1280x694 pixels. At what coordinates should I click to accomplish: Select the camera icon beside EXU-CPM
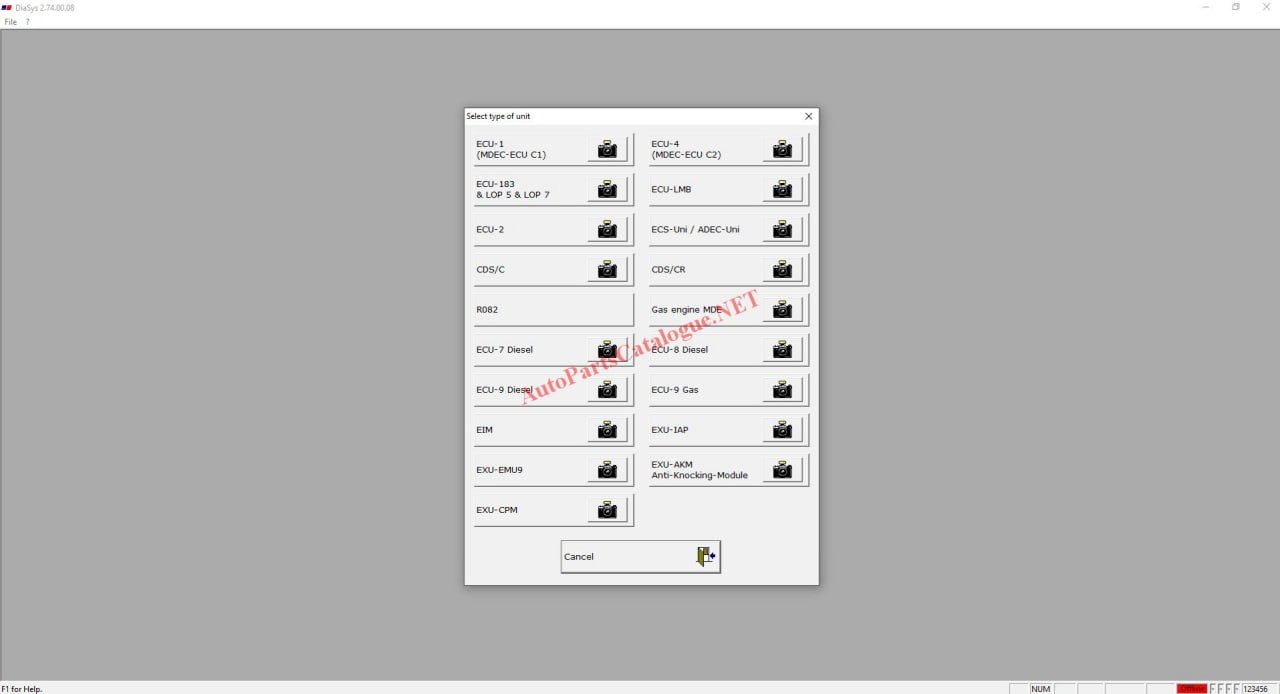[607, 510]
